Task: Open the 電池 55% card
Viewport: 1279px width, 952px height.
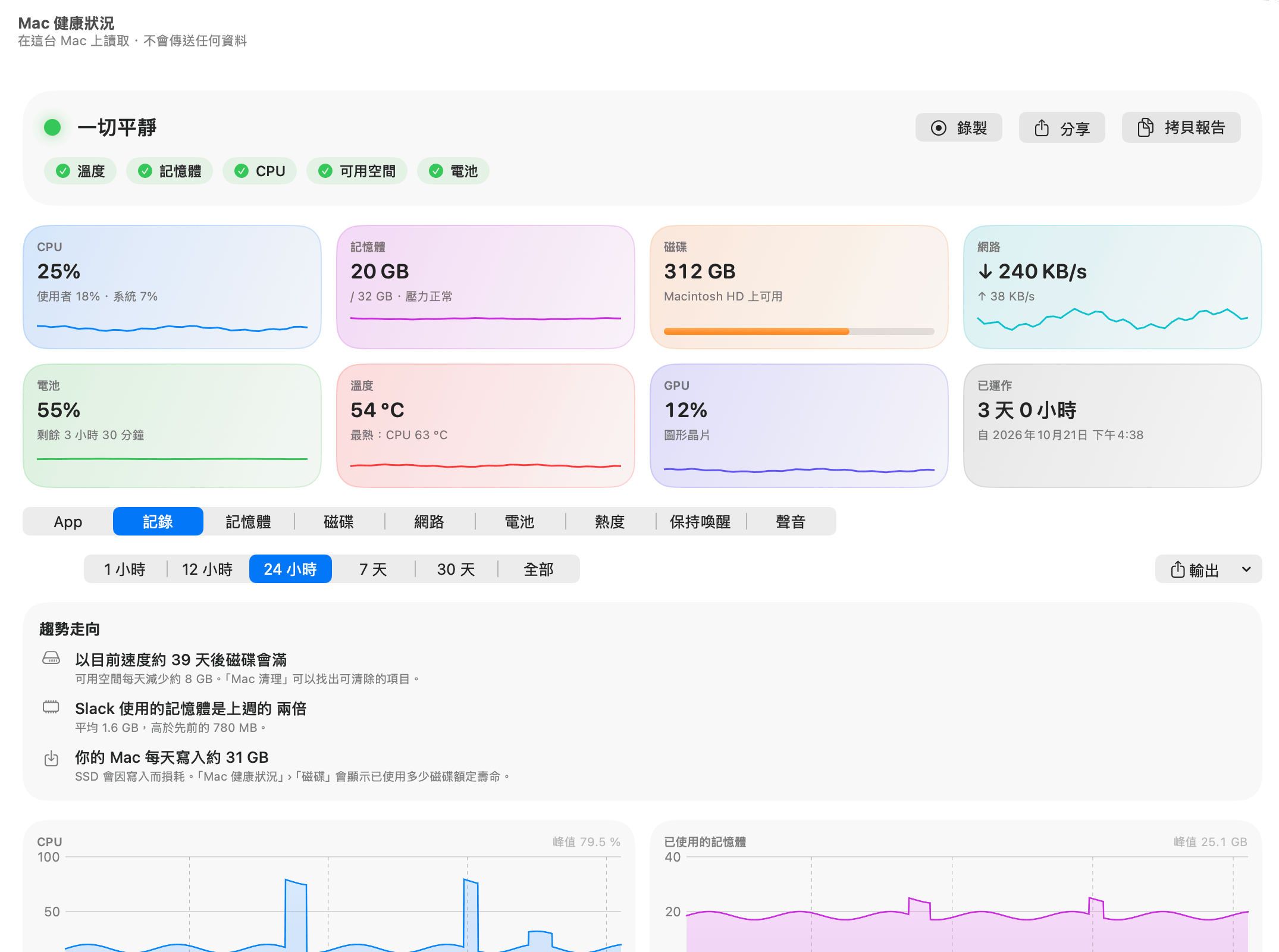Action: [172, 425]
